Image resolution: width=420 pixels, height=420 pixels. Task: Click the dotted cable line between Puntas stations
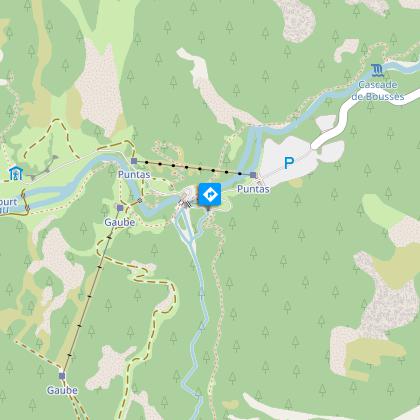click(193, 168)
